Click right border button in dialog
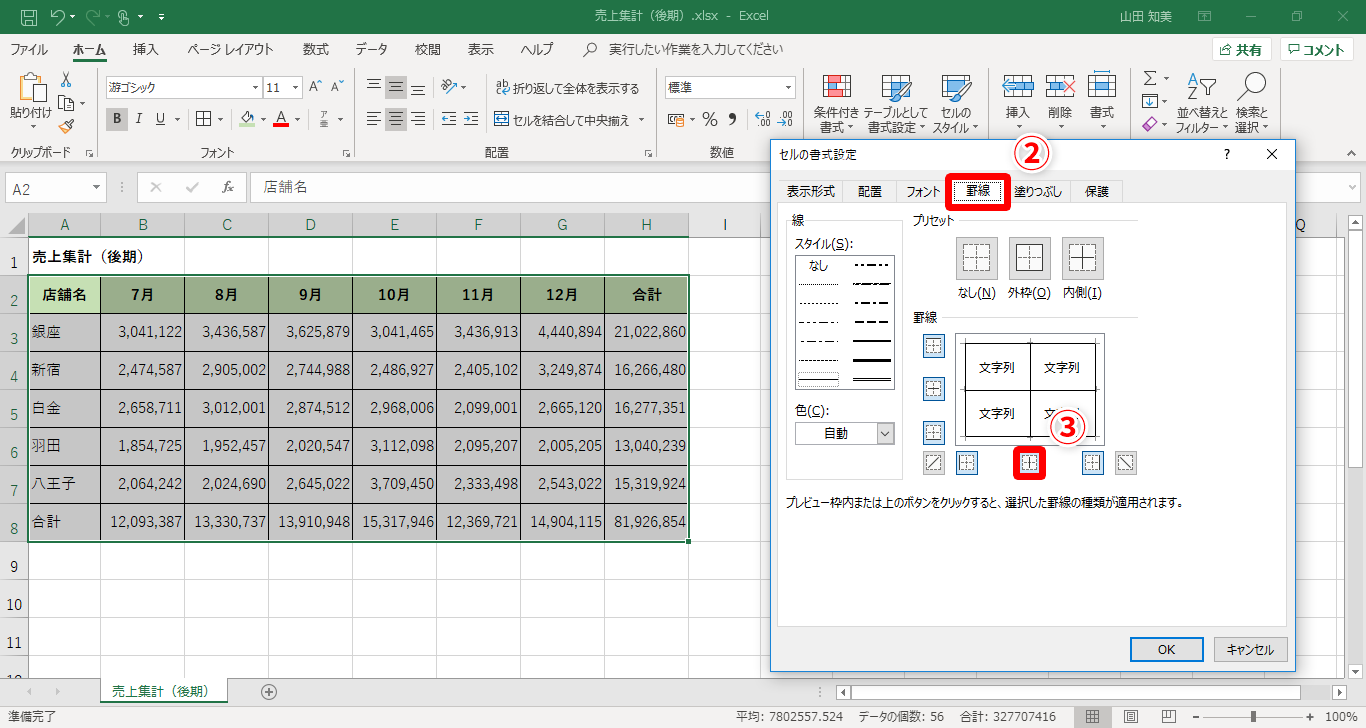Image resolution: width=1366 pixels, height=728 pixels. 1093,463
